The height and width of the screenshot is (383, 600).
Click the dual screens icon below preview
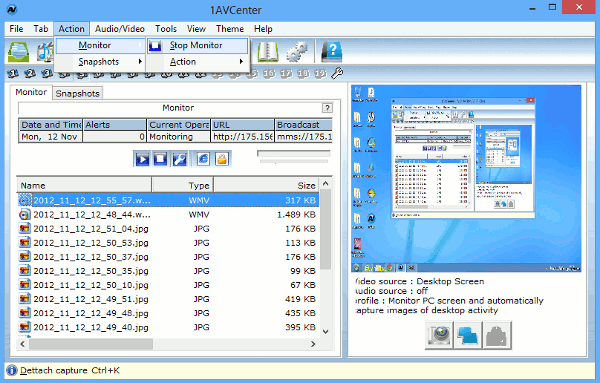click(x=468, y=335)
